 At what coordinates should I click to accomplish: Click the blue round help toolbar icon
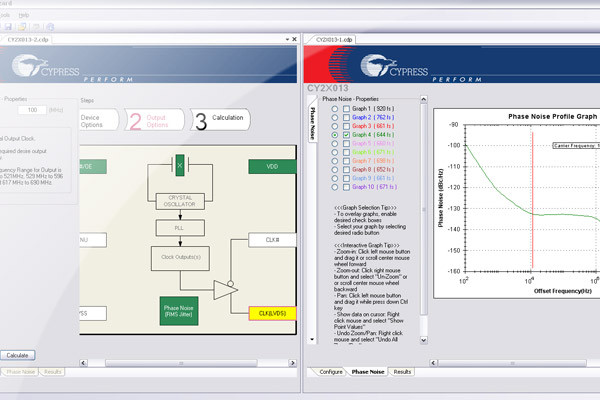tap(50, 27)
